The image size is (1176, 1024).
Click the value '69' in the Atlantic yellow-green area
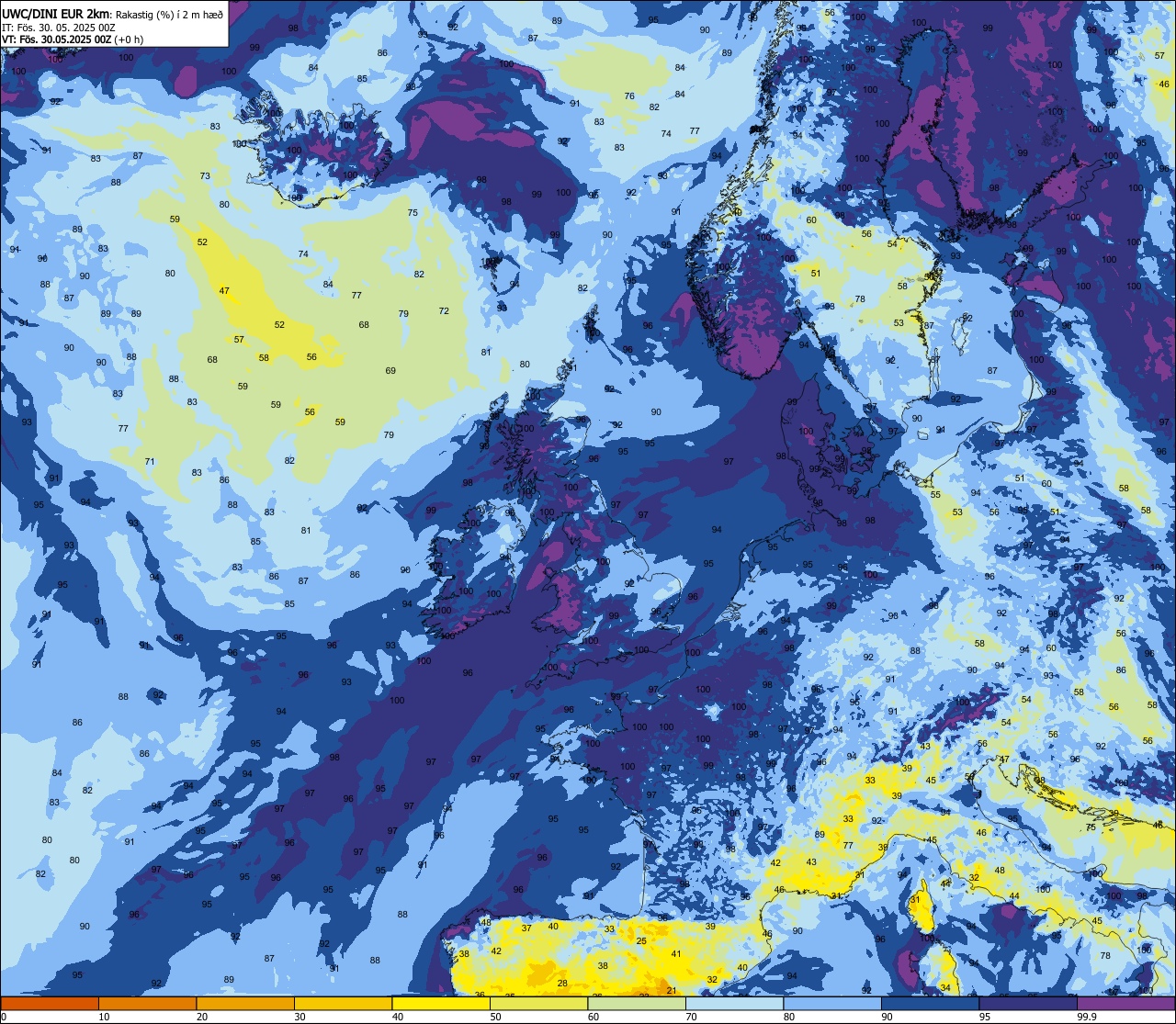tap(390, 371)
